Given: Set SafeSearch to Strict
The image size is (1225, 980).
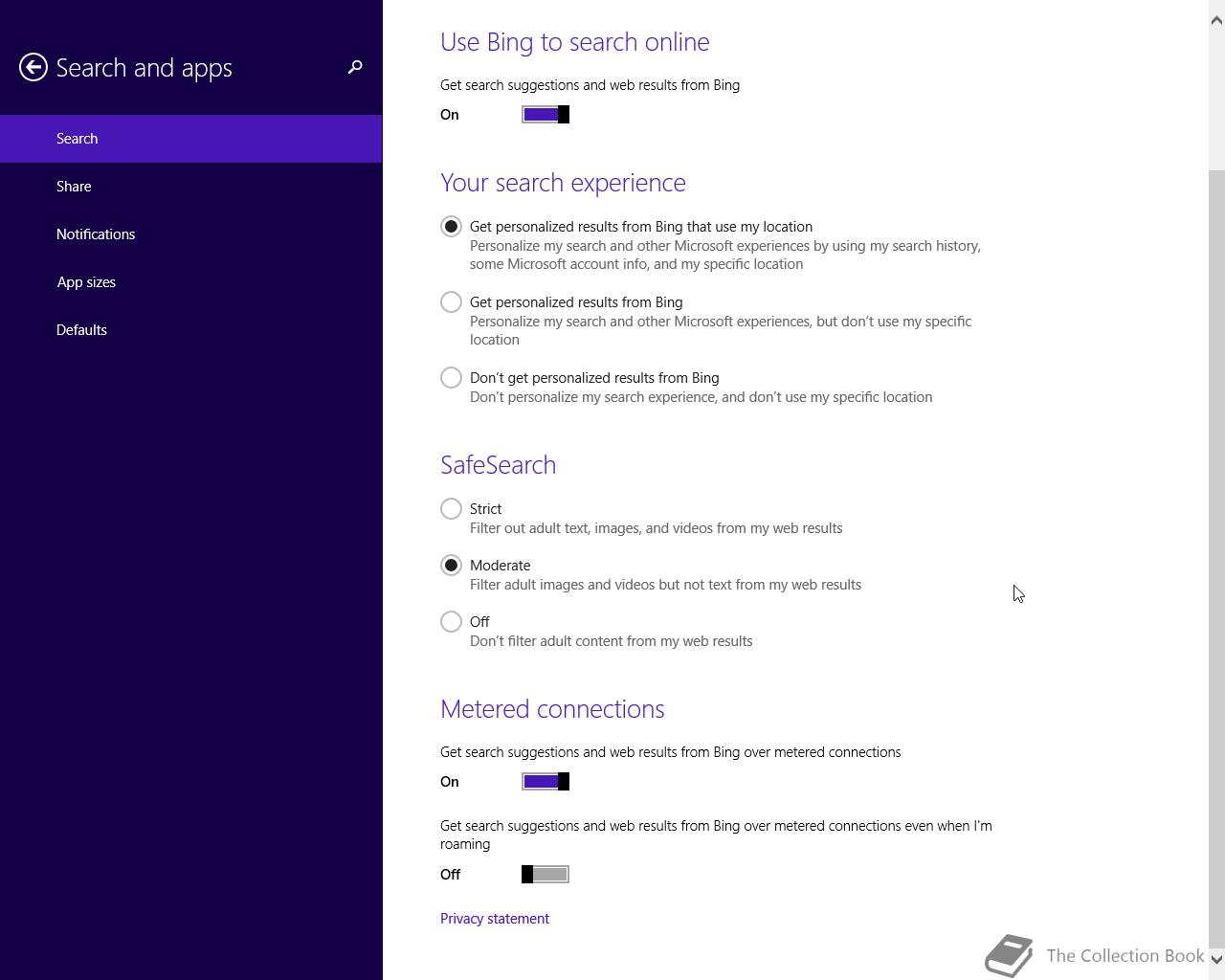Looking at the screenshot, I should pyautogui.click(x=451, y=509).
